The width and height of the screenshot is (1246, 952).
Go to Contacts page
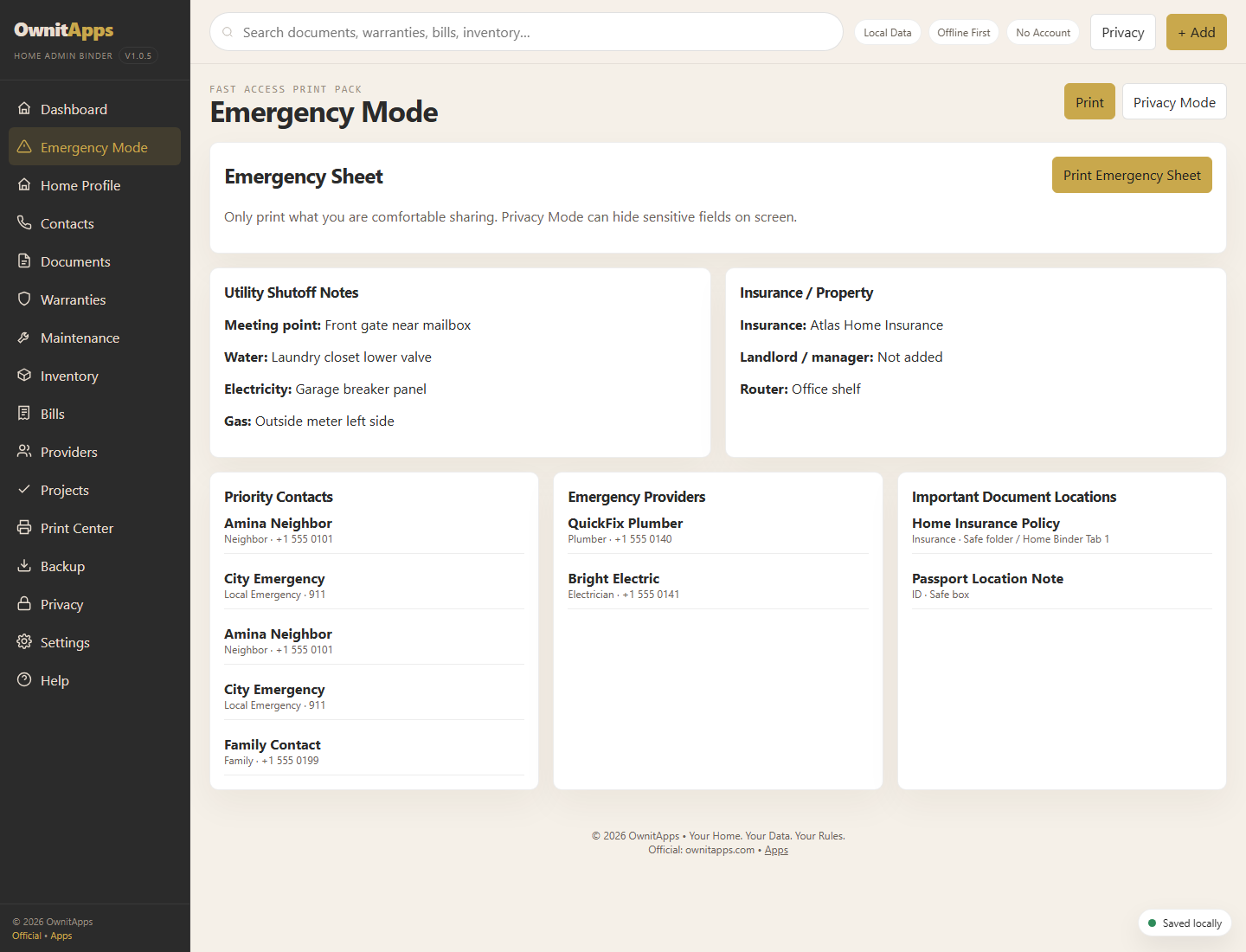[x=94, y=223]
